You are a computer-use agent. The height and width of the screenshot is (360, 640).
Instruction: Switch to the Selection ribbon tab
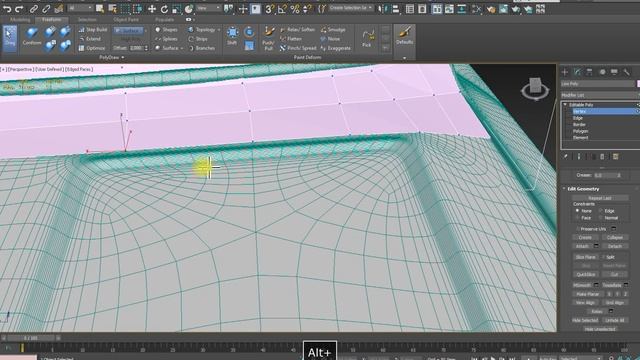tap(87, 20)
